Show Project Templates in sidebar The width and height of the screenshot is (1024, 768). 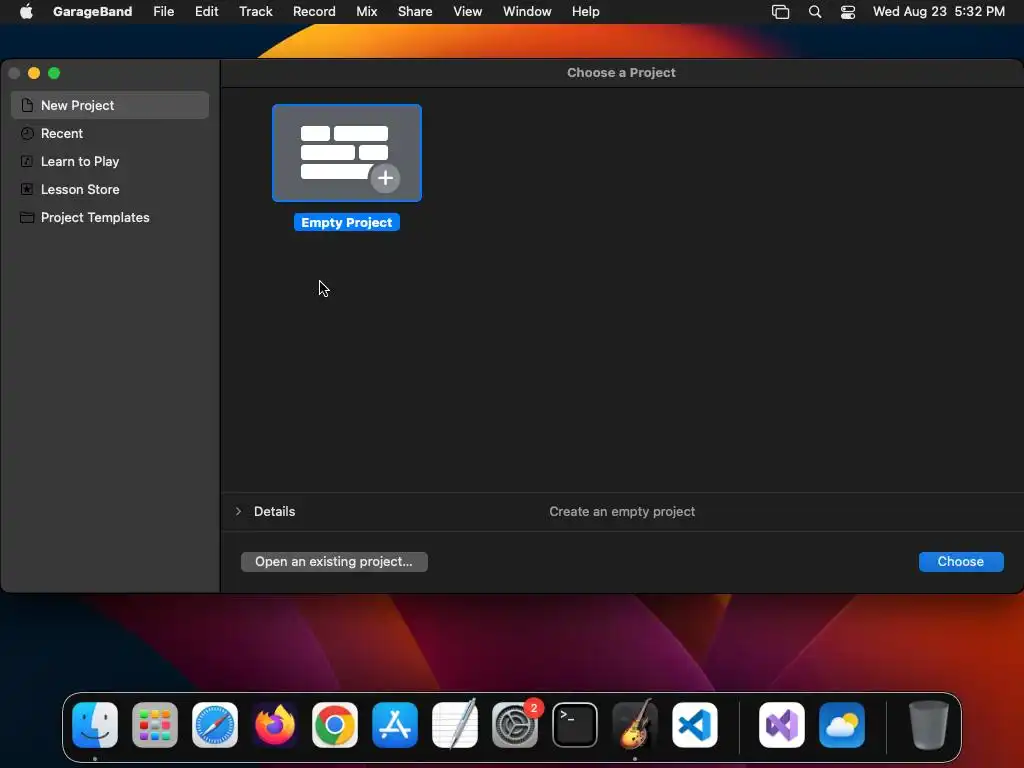pos(110,217)
